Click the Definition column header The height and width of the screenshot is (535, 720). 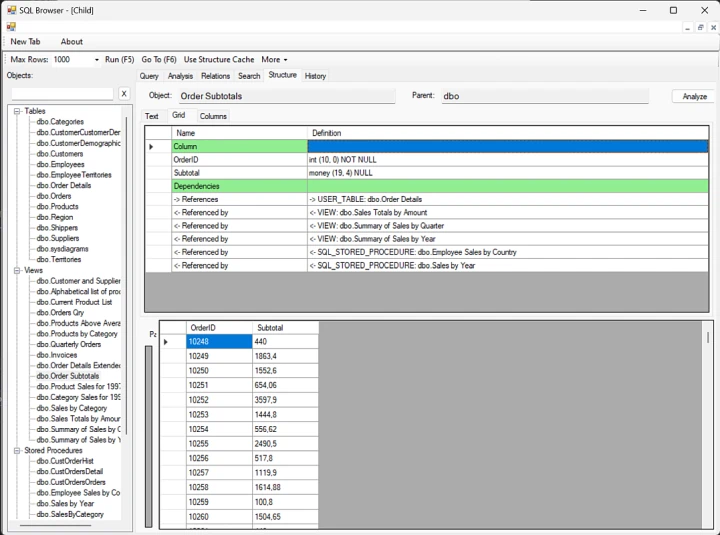[x=508, y=133]
